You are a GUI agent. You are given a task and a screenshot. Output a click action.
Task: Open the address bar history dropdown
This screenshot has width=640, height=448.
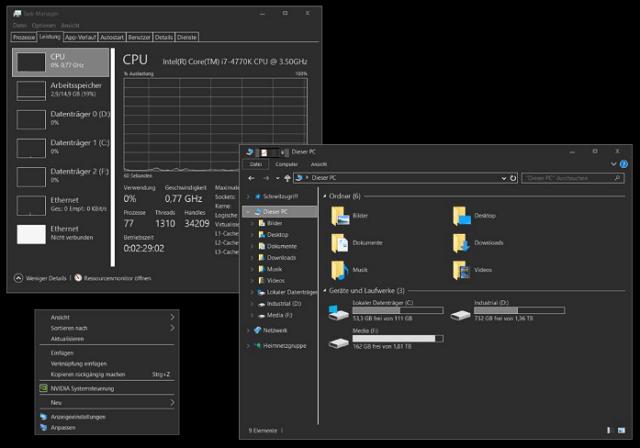coord(504,178)
